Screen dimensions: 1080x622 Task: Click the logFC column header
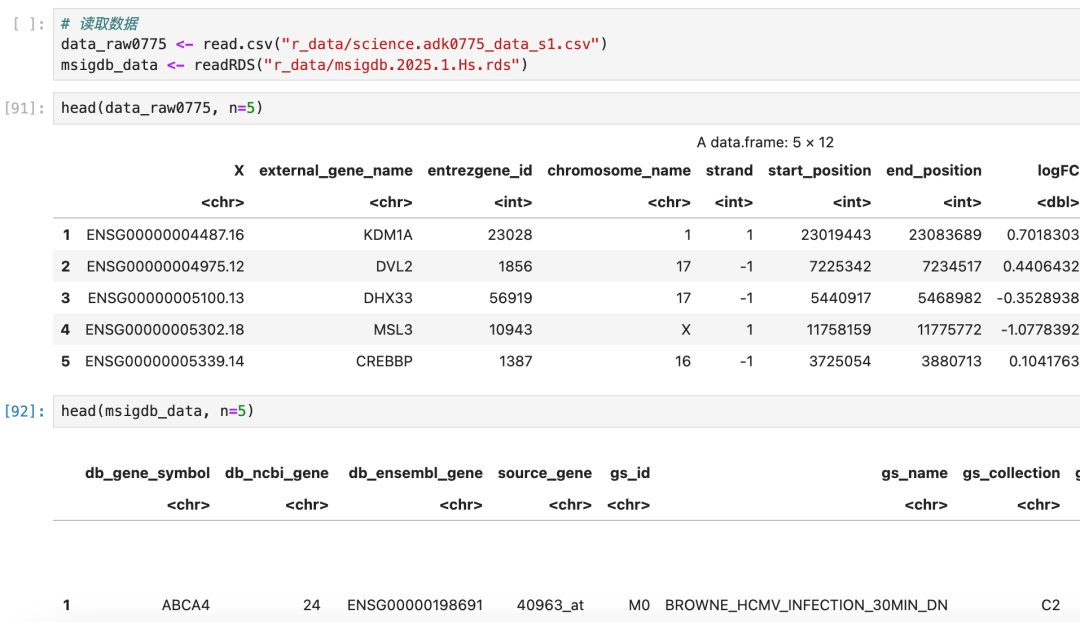[1058, 171]
